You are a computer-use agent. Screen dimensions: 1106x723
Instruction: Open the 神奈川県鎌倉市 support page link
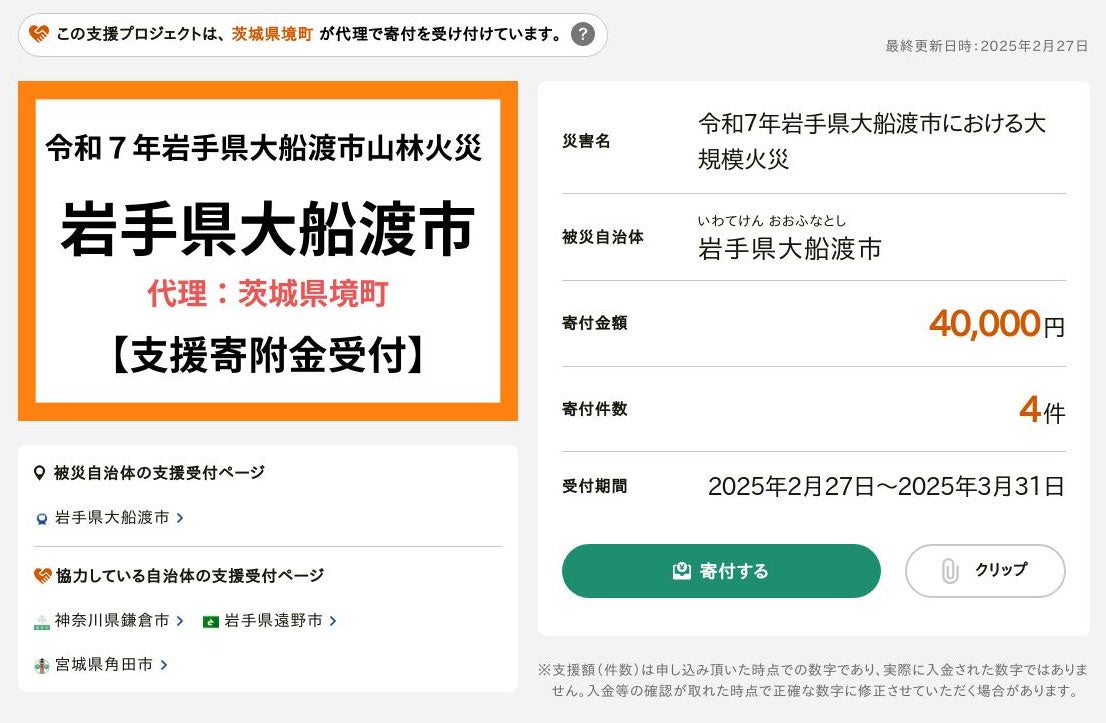[x=112, y=621]
